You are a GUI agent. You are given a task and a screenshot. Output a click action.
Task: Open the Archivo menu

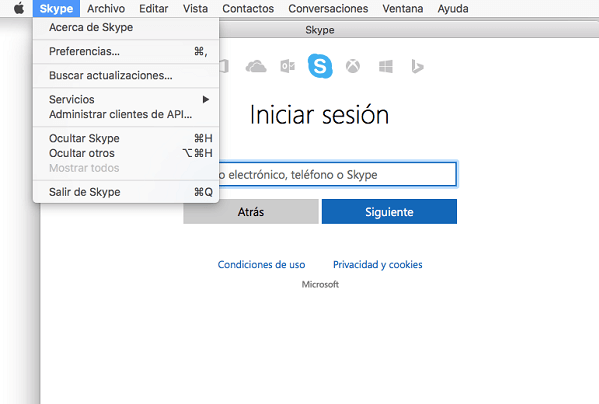pos(106,8)
